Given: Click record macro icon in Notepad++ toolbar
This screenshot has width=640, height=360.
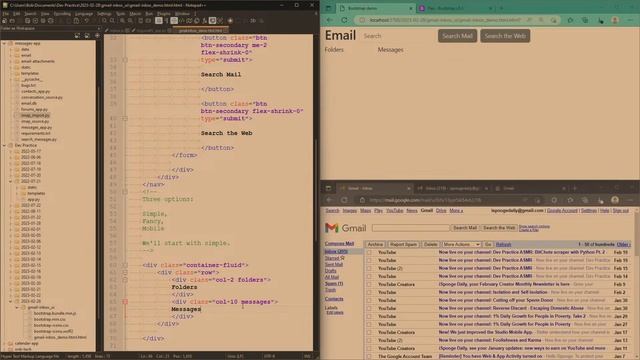Looking at the screenshot, I should tap(230, 21).
